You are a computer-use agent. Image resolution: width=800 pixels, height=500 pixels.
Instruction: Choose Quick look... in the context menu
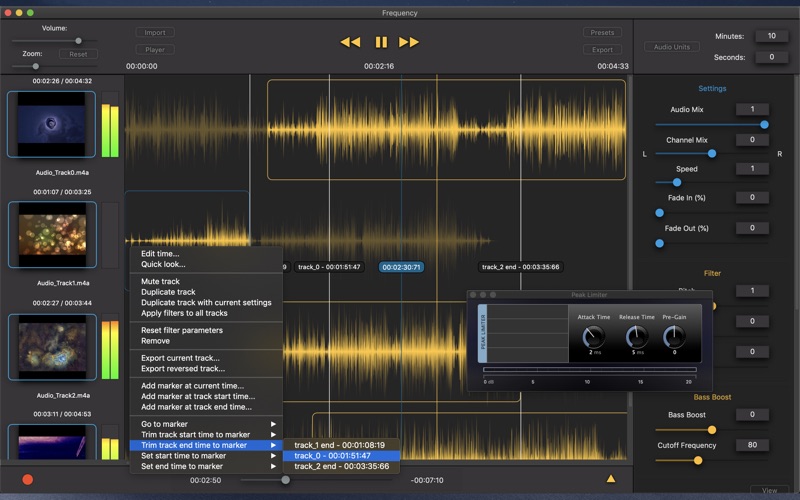206,264
